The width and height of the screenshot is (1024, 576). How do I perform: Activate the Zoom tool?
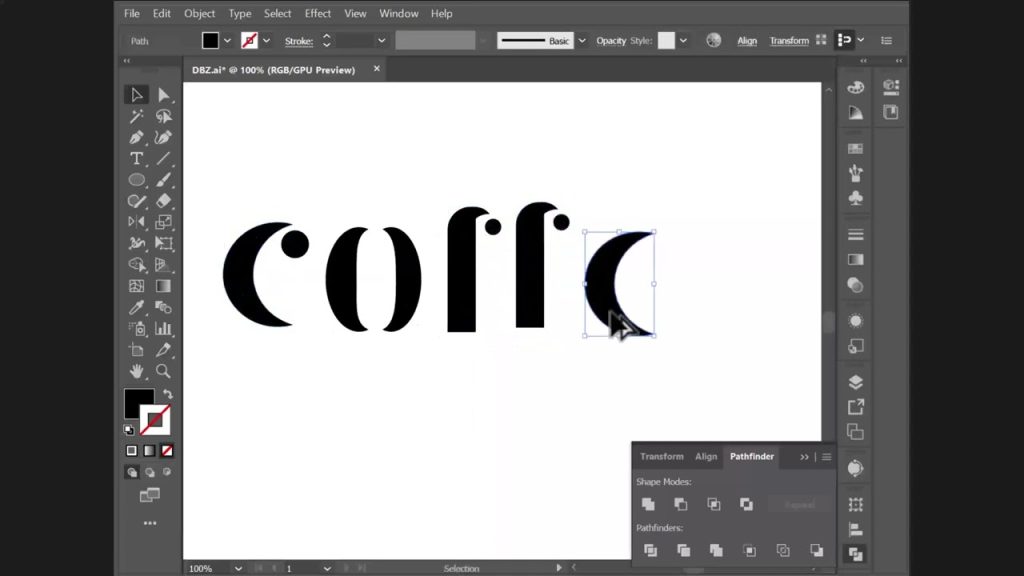[x=163, y=371]
